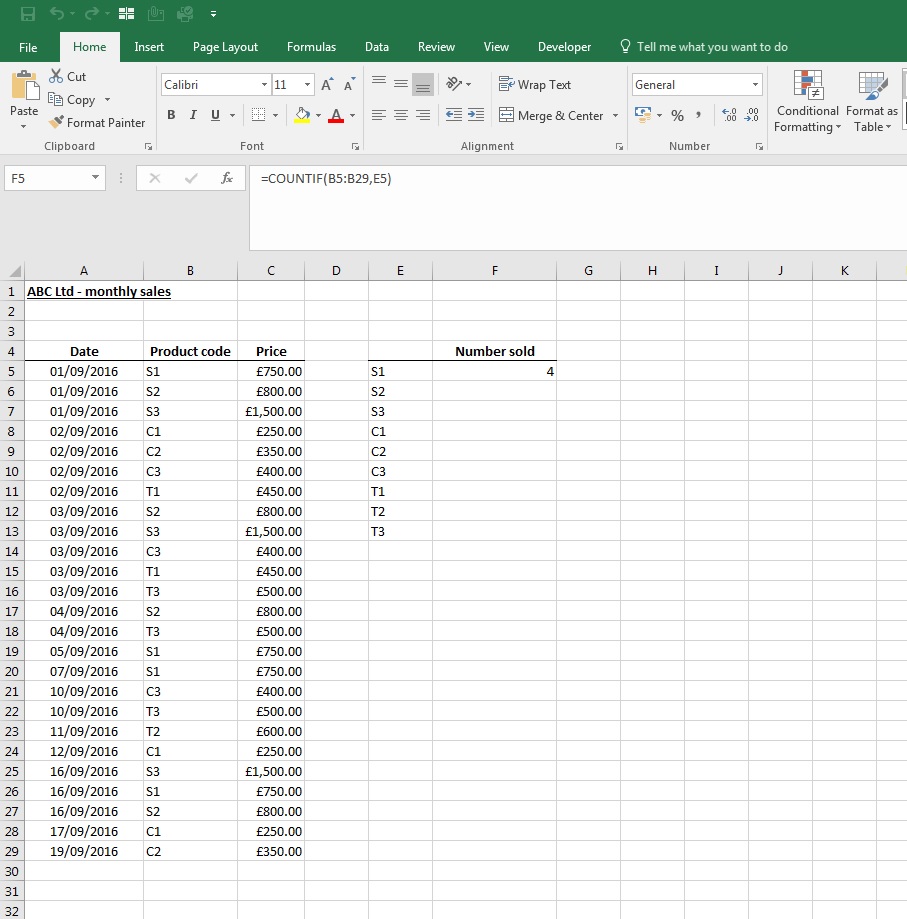907x919 pixels.
Task: Click the Paste clipboard icon
Action: pos(25,85)
